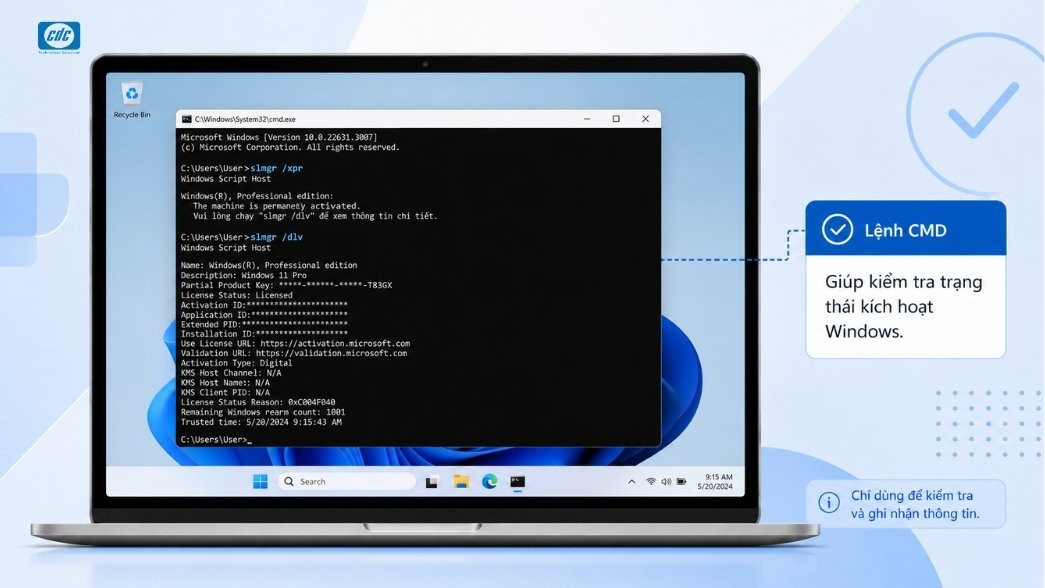Screen dimensions: 1045x588
Task: Click the final C:\Users\User> prompt
Action: tap(216, 440)
